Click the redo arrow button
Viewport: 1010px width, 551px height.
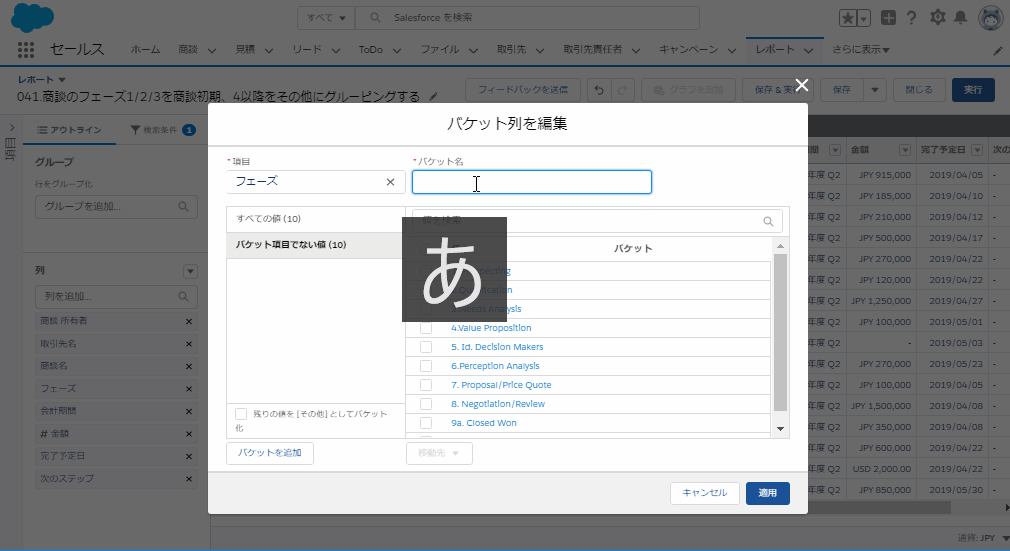point(622,90)
